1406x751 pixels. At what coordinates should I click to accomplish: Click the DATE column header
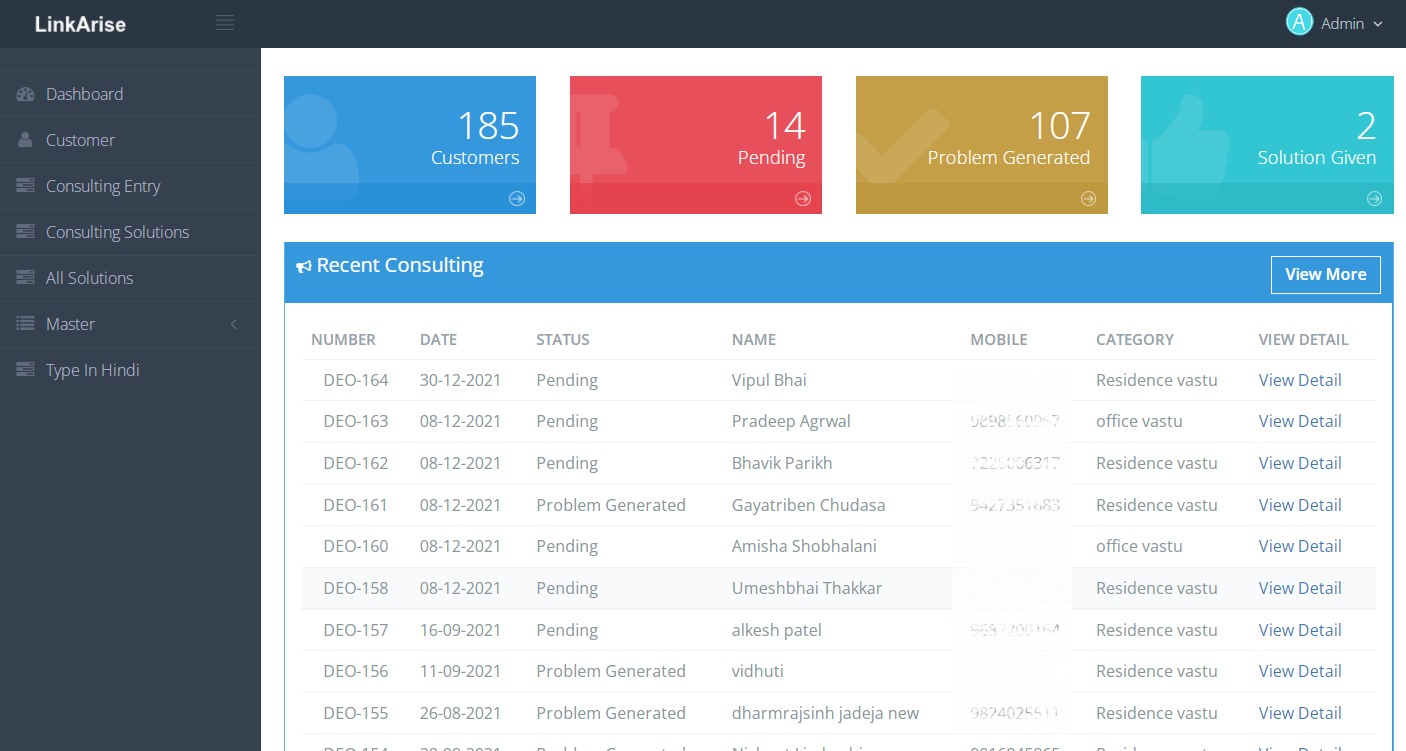point(438,340)
